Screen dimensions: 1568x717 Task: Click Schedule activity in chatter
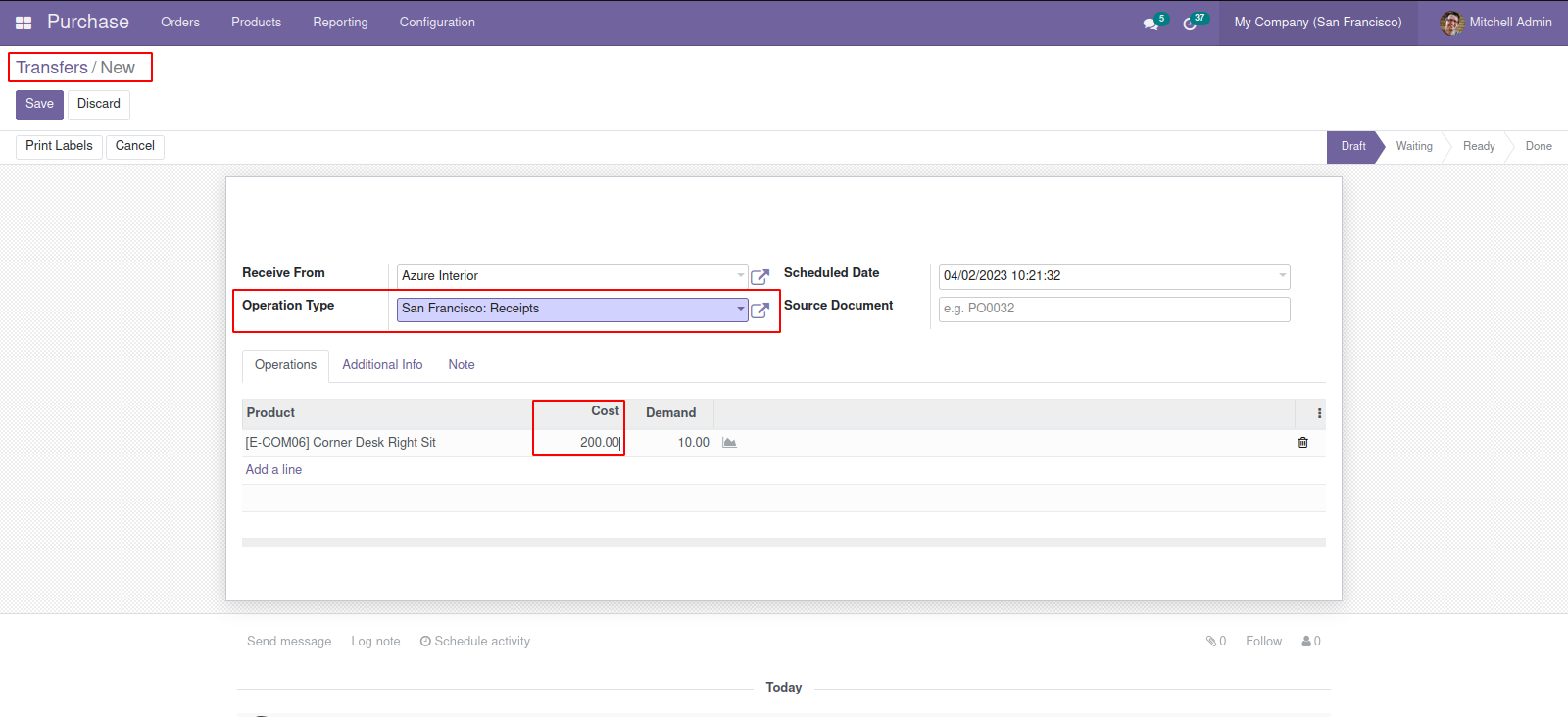pyautogui.click(x=475, y=642)
